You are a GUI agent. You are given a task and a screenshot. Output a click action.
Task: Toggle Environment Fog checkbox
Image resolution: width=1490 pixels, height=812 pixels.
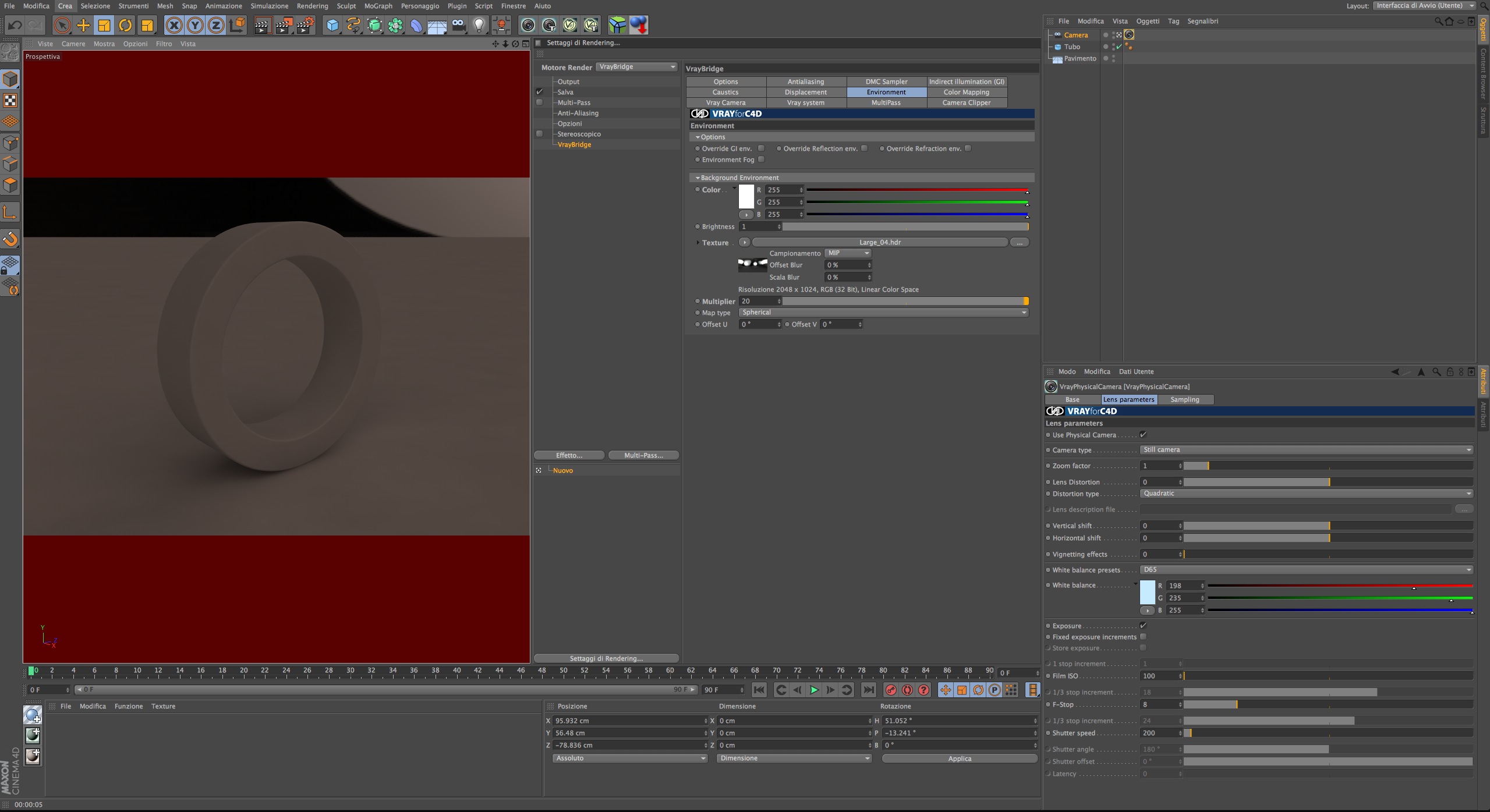click(761, 159)
